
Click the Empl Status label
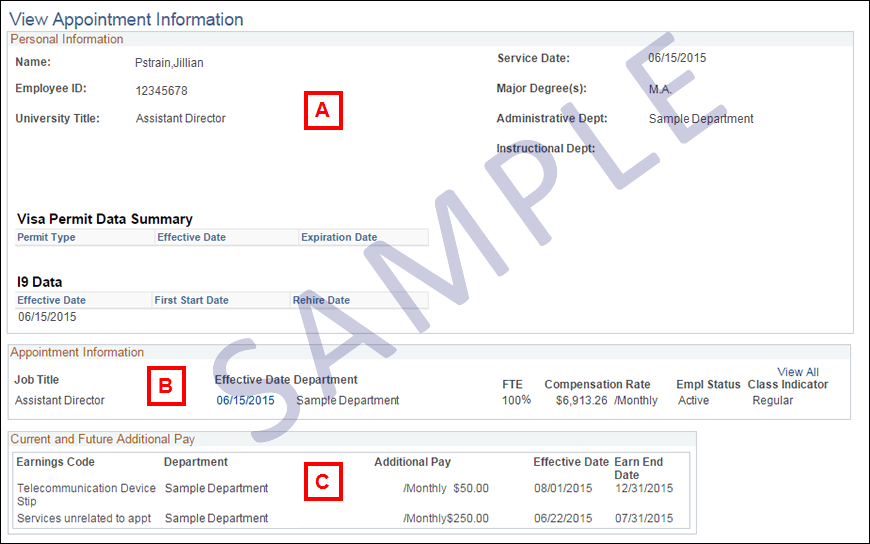709,384
